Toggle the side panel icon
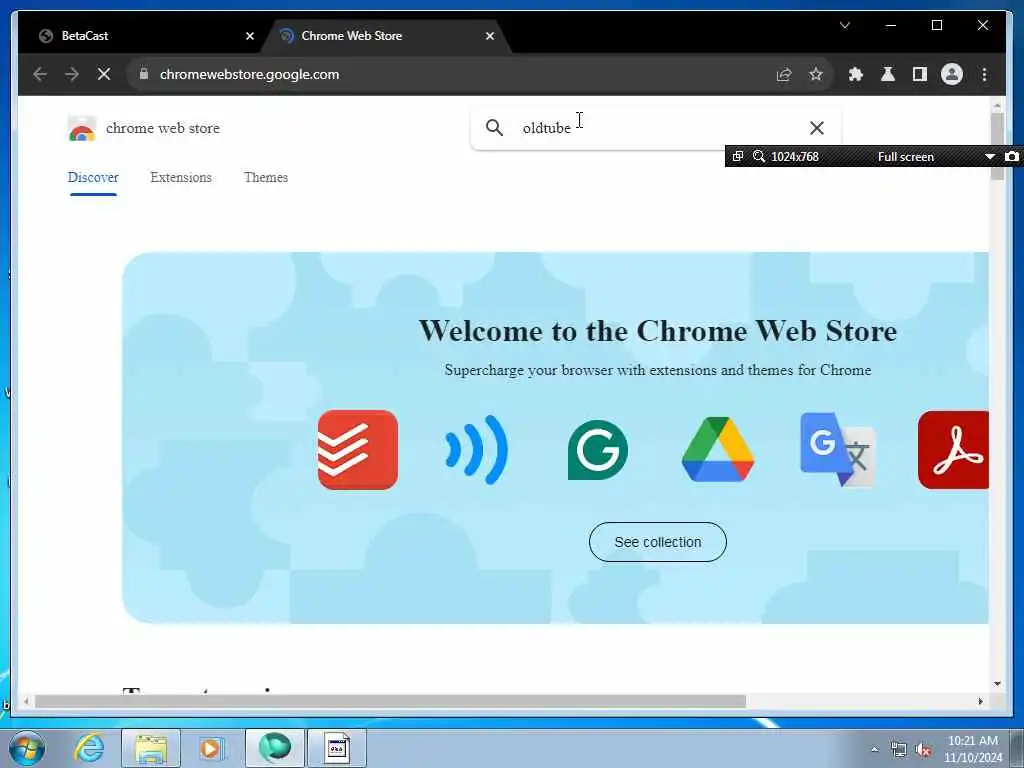 coord(920,74)
